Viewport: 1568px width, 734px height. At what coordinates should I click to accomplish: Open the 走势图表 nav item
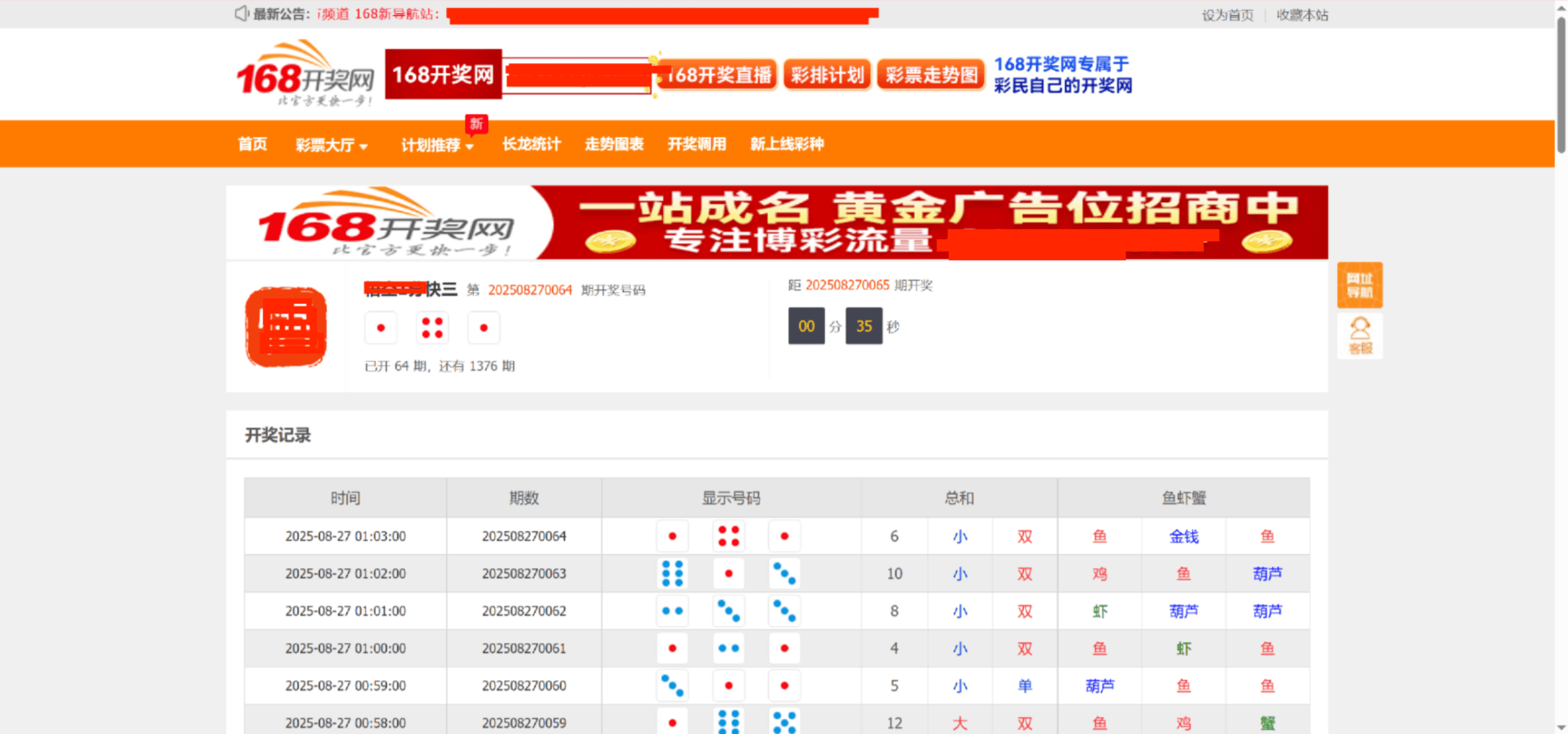614,144
